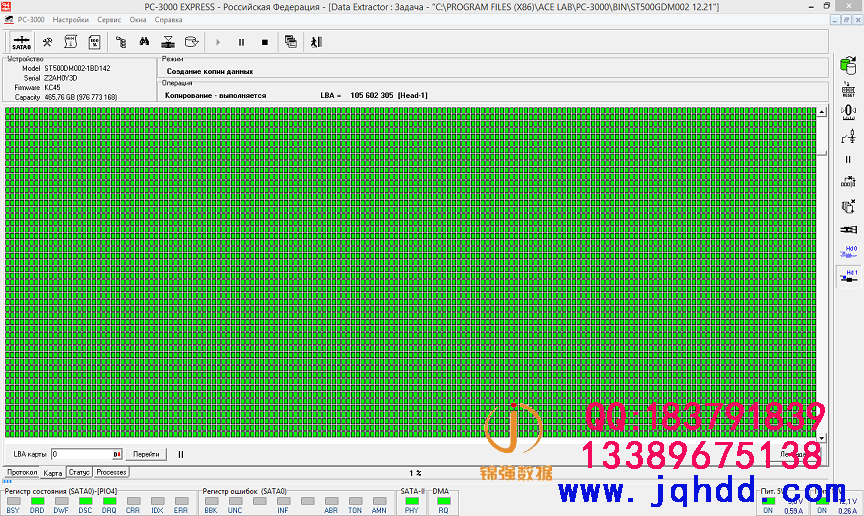Image resolution: width=864 pixels, height=516 pixels.
Task: Open the Настройки menu
Action: coord(71,20)
